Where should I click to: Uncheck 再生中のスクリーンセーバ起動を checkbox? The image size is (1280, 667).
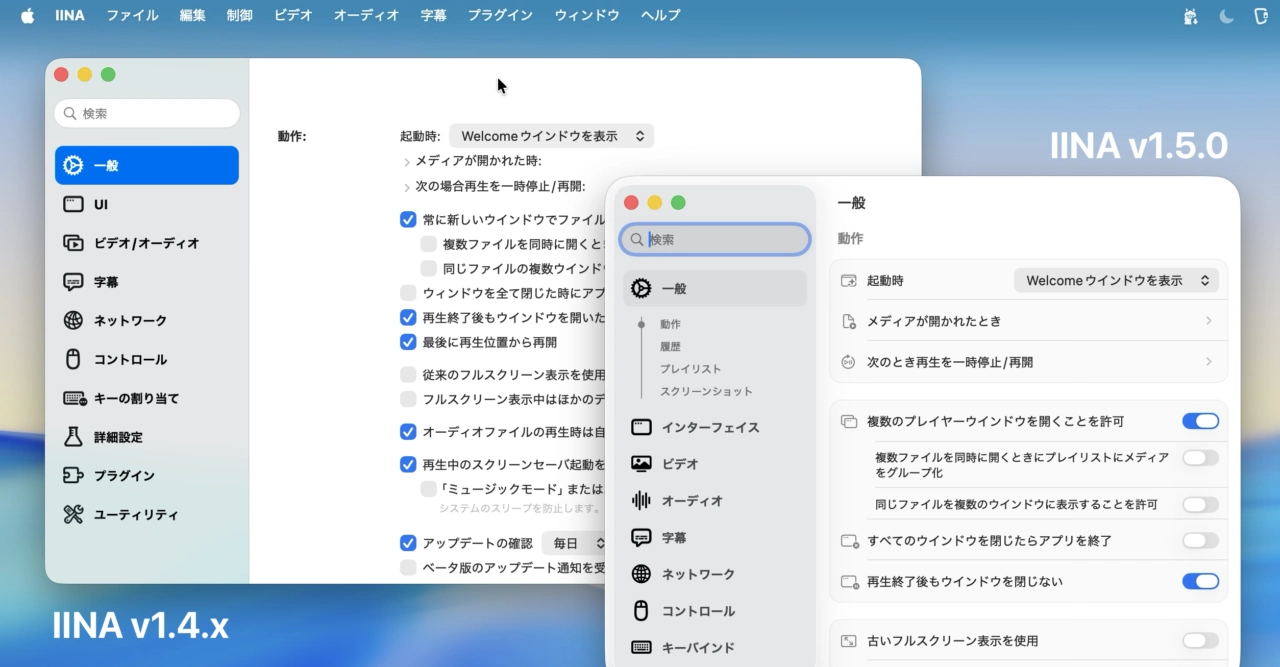point(408,464)
